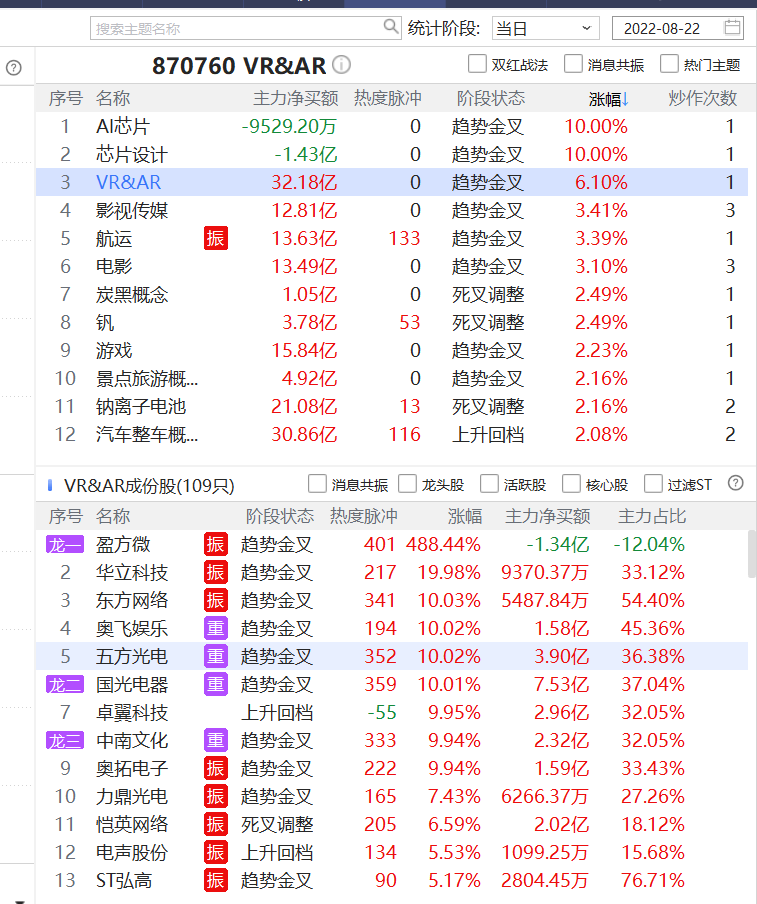This screenshot has height=904, width=757.
Task: Sort themes by 热度脉冲 column
Action: pos(387,99)
